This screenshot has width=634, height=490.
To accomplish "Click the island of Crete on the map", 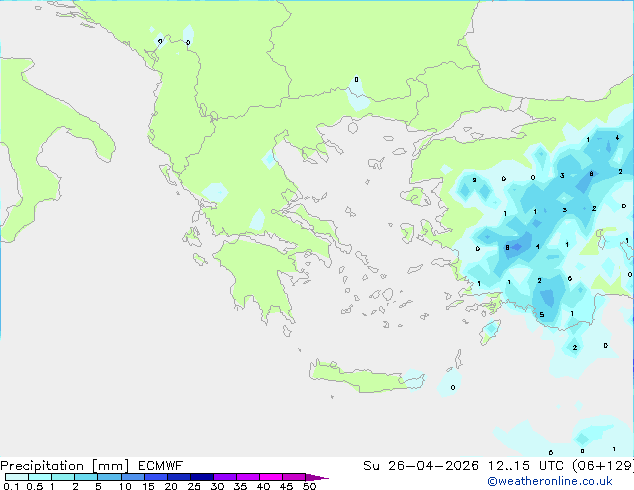I will click(366, 377).
